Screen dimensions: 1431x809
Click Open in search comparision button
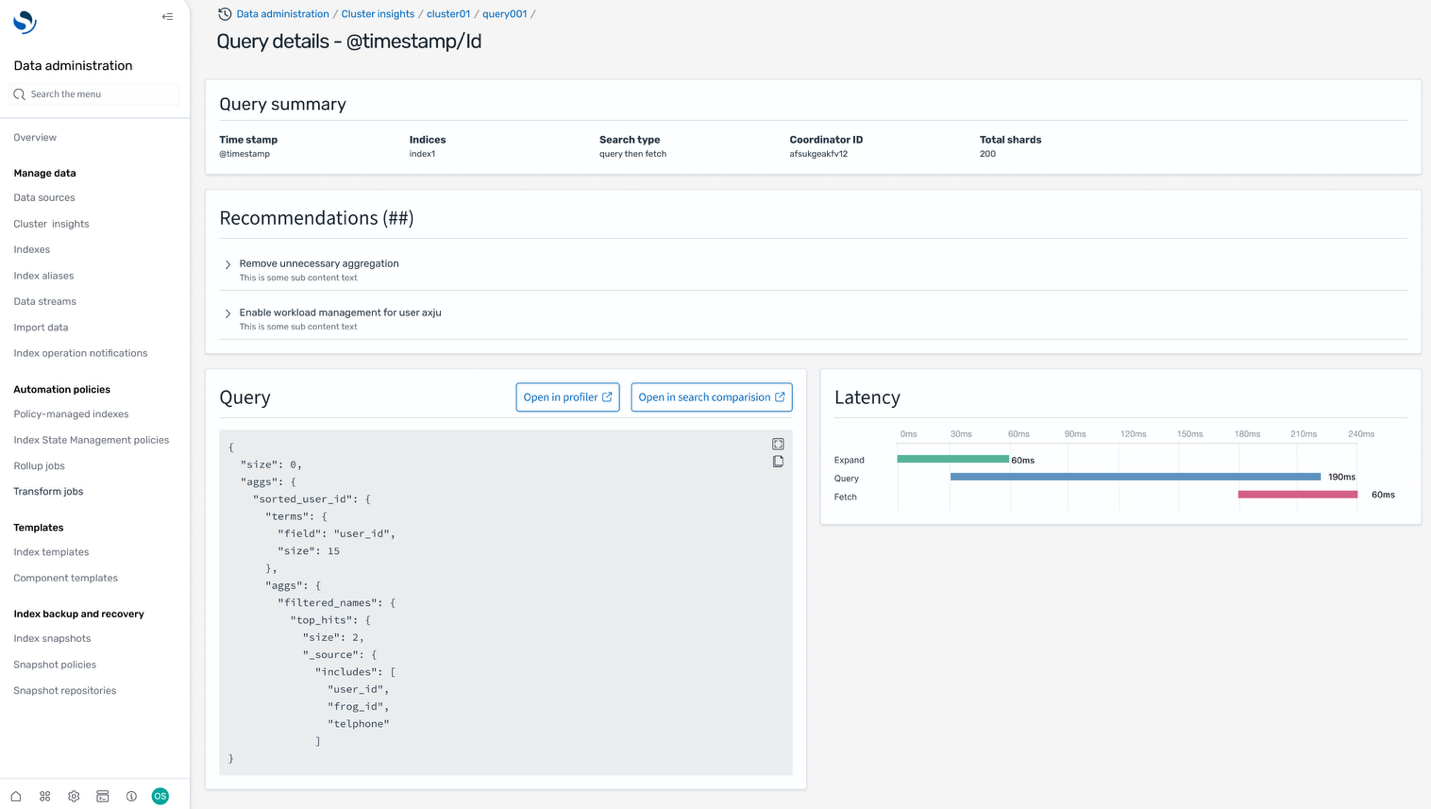pyautogui.click(x=711, y=397)
